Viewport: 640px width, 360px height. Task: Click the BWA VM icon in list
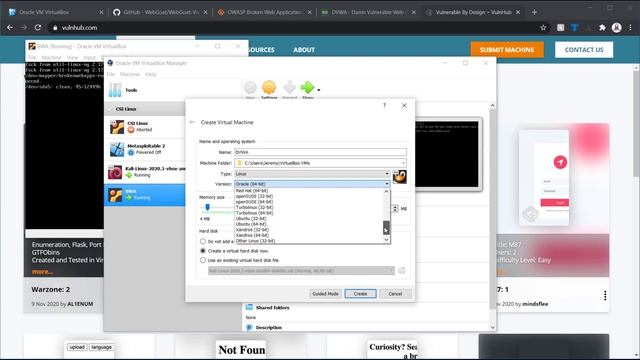click(116, 195)
